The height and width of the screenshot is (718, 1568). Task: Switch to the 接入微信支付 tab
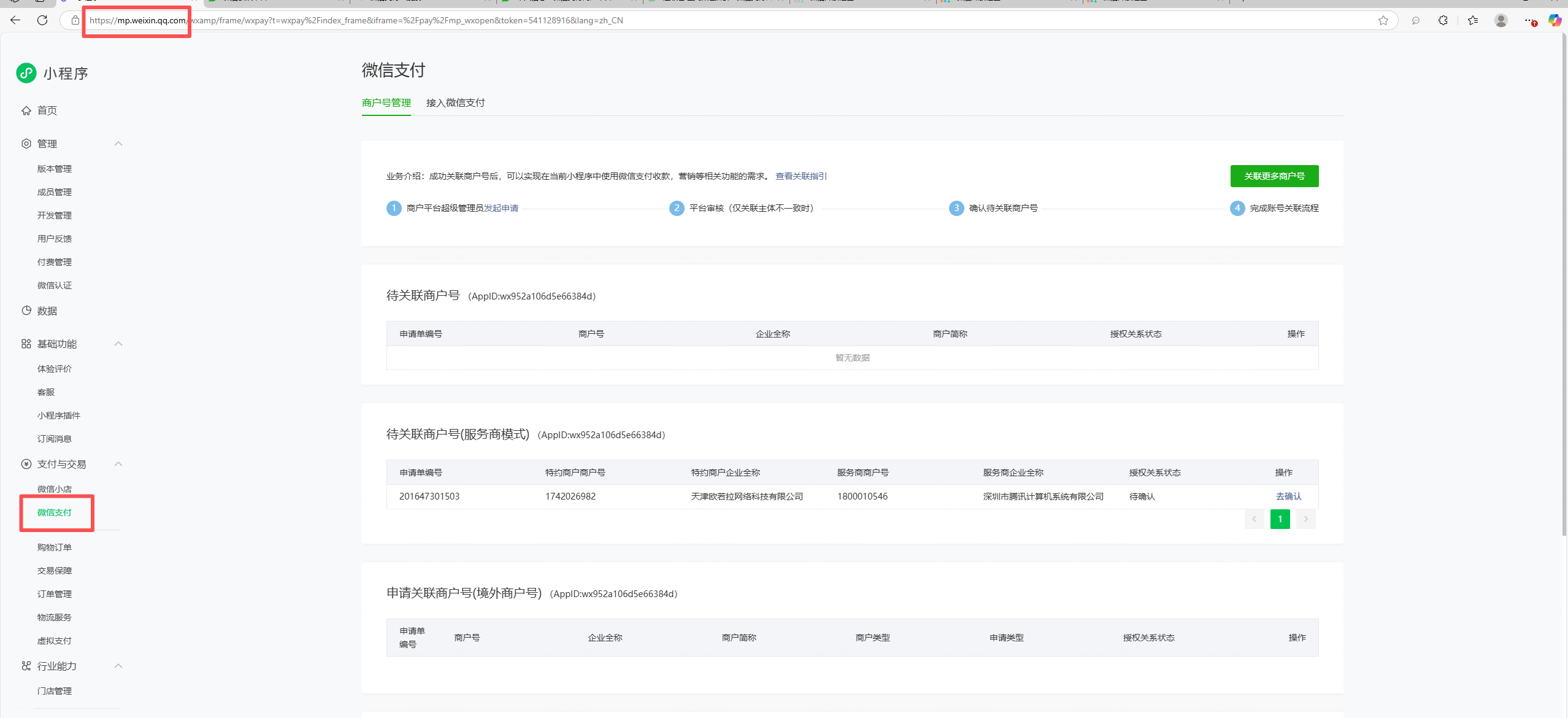[455, 102]
